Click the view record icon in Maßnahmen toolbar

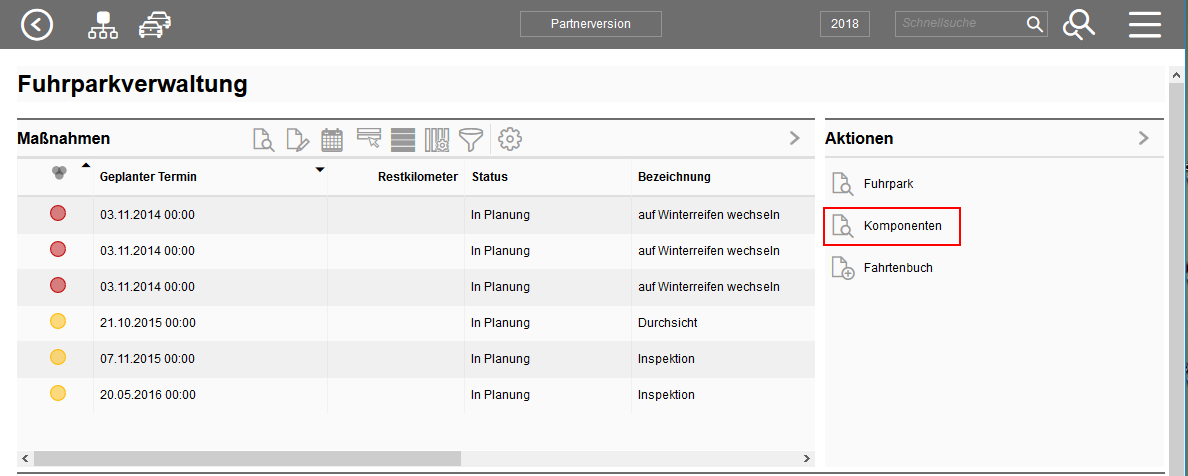point(263,140)
